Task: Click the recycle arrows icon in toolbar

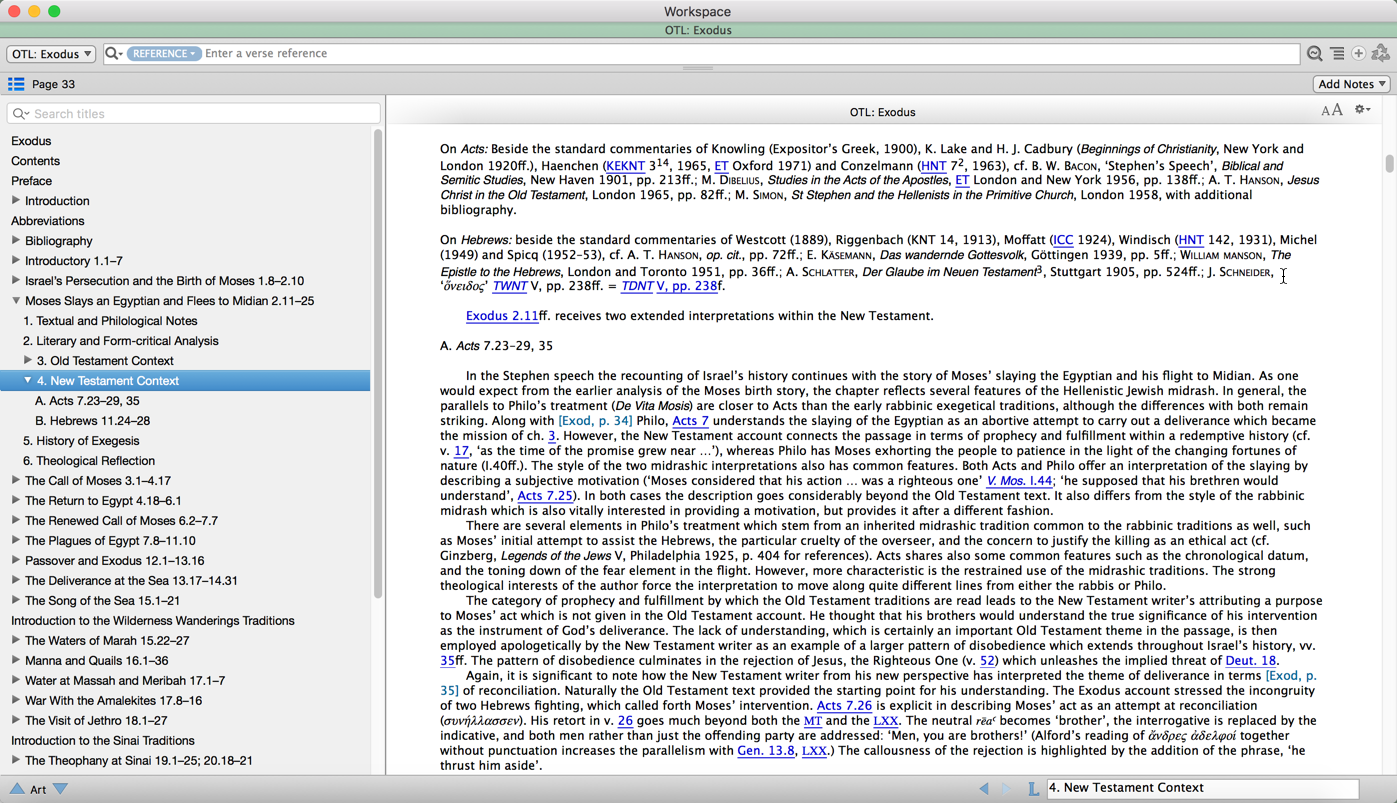Action: pos(1381,53)
